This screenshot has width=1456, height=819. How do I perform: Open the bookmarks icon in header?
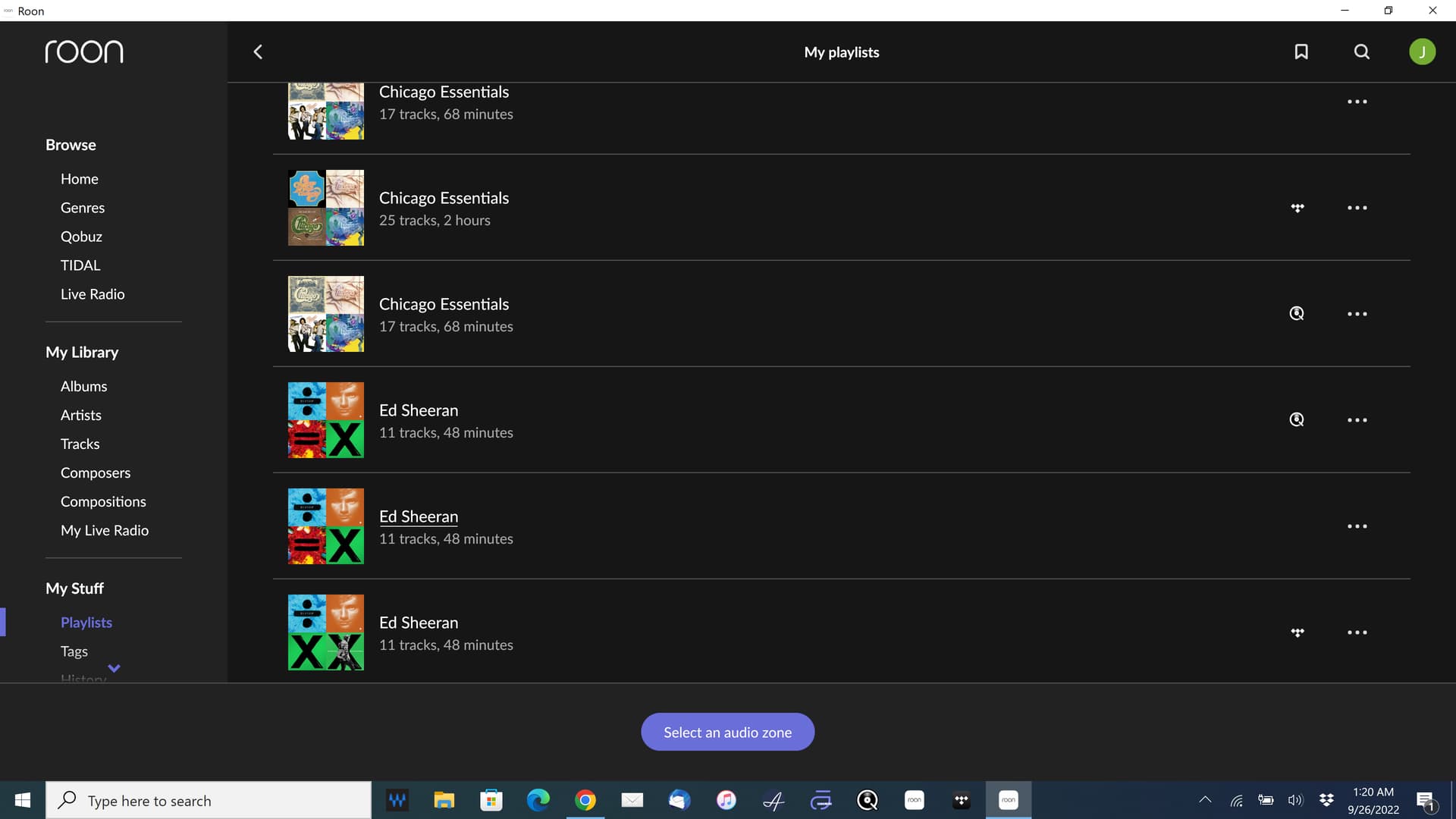pos(1301,52)
